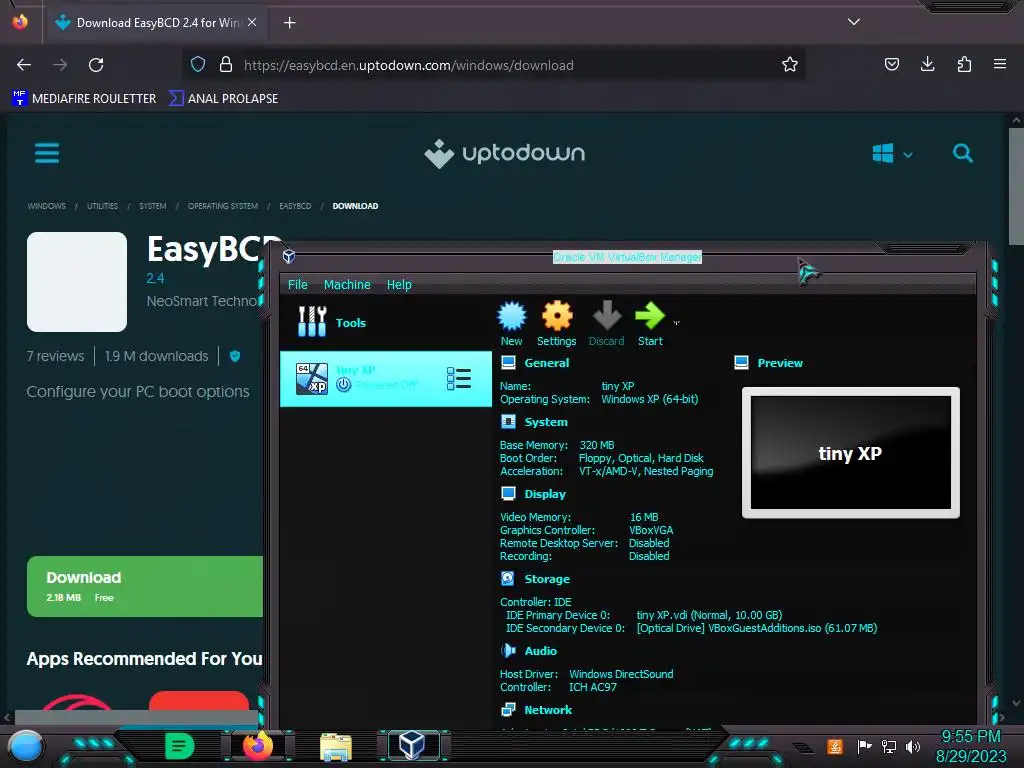Open the VirtualBox File menu

tap(298, 285)
